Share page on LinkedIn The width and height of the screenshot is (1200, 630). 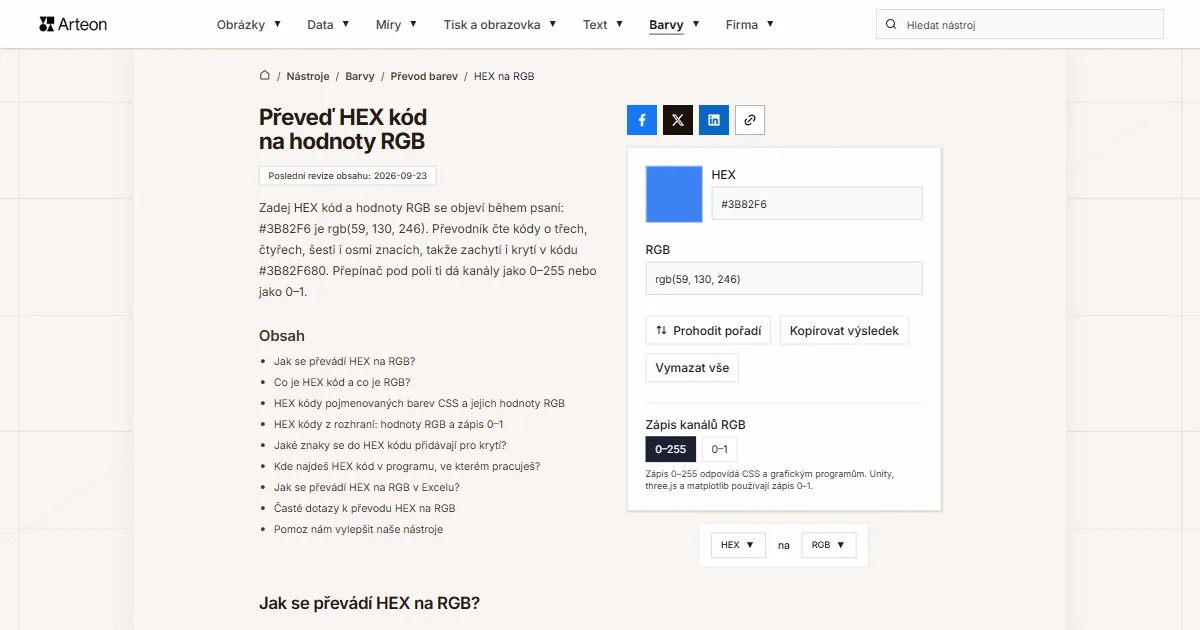coord(714,120)
